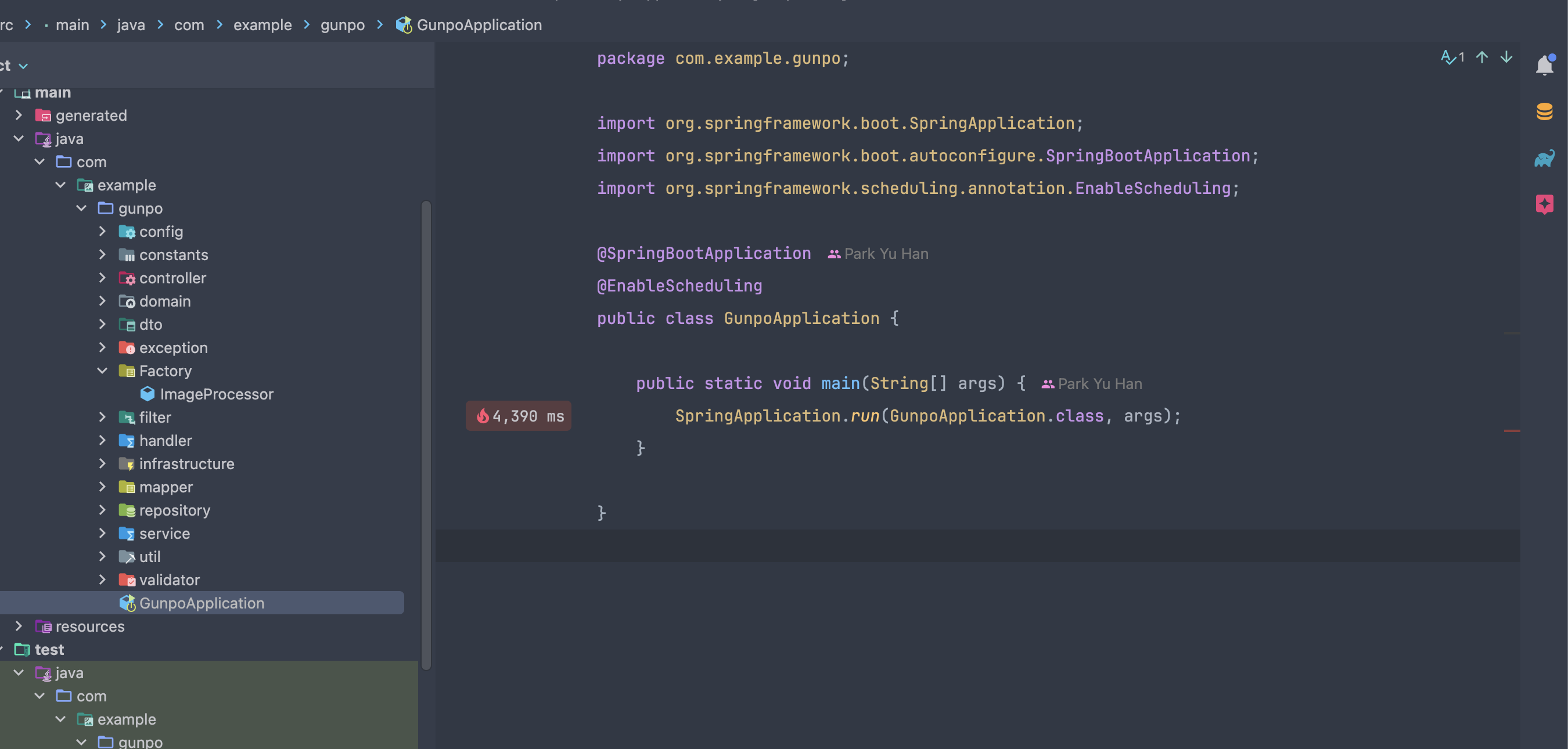Click the repository folder database icon
This screenshot has width=1568, height=749.
(x=127, y=510)
